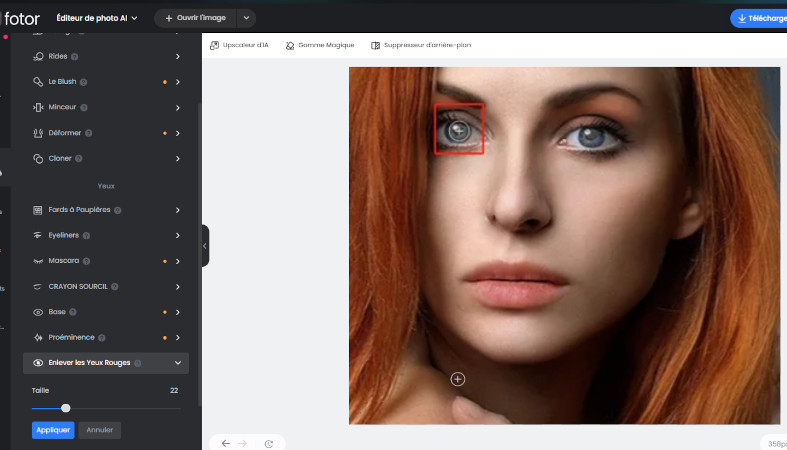Select the CRAYON SOURCIL eyebrow icon
Screen dimensions: 787x450
(x=38, y=286)
